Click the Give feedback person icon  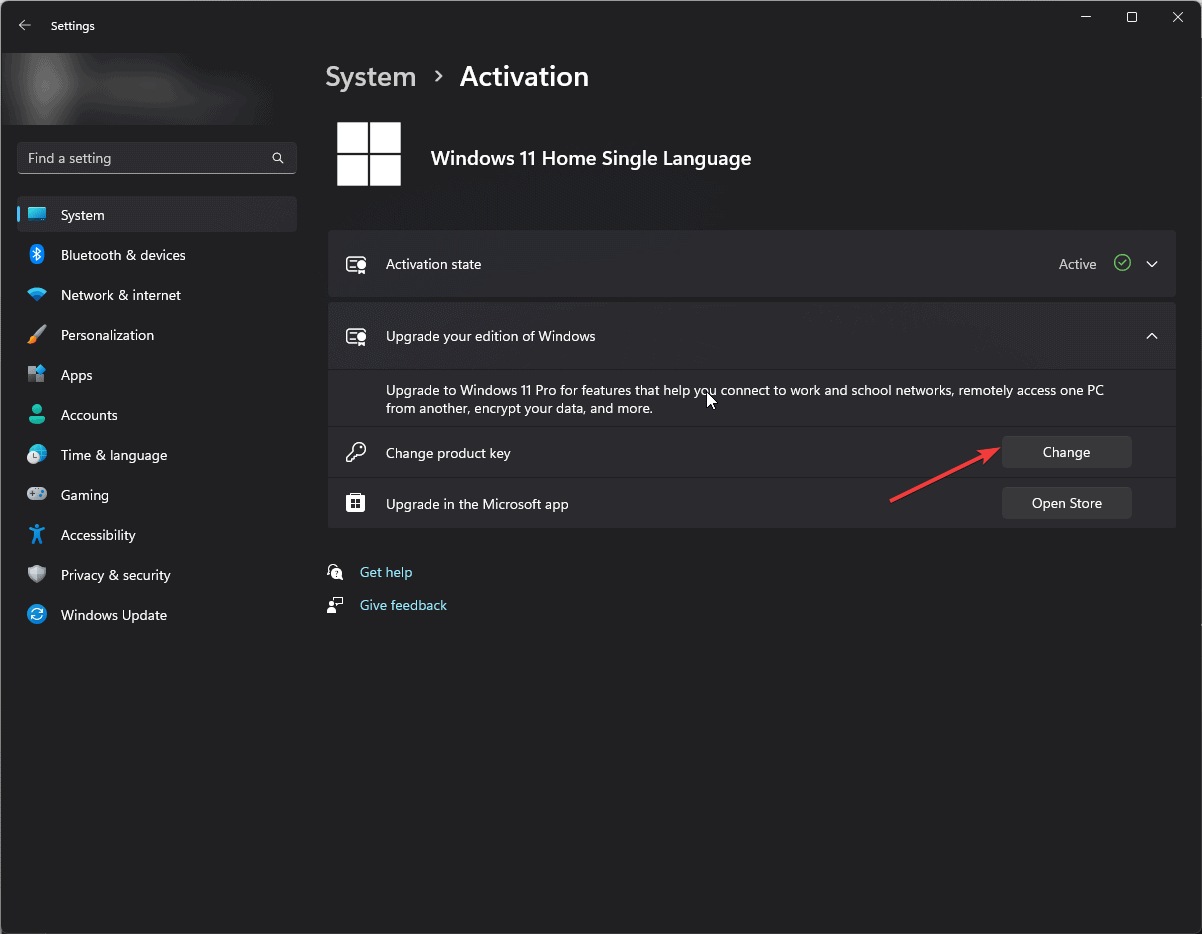click(x=335, y=605)
